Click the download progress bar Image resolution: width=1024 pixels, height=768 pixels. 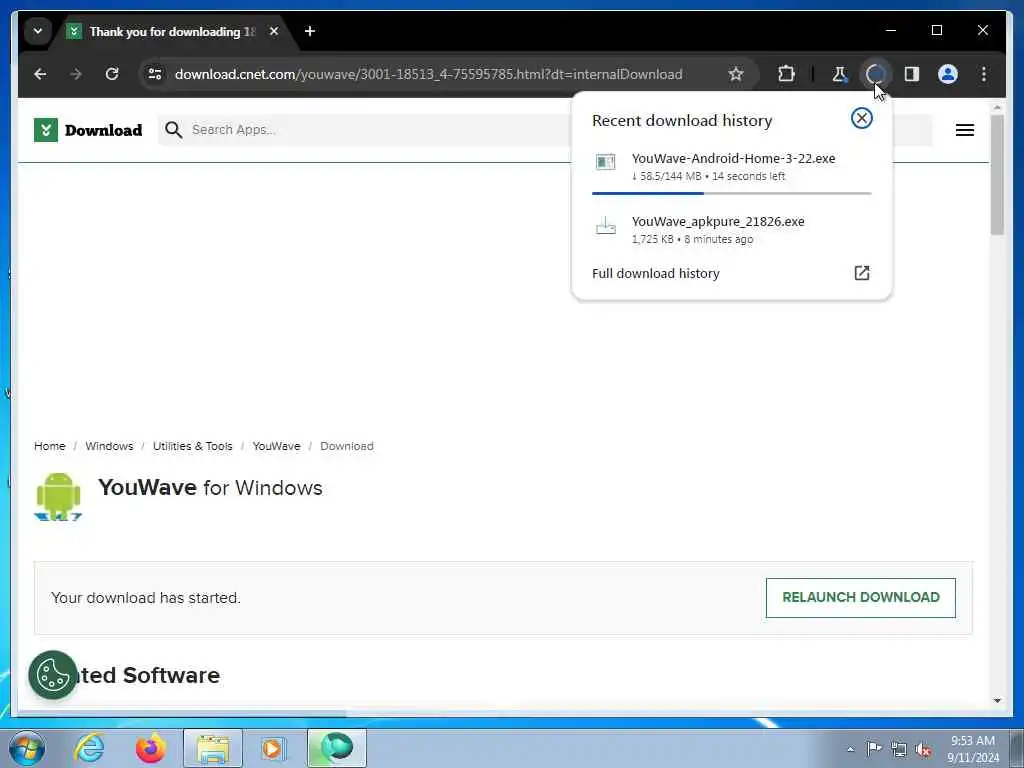click(731, 193)
